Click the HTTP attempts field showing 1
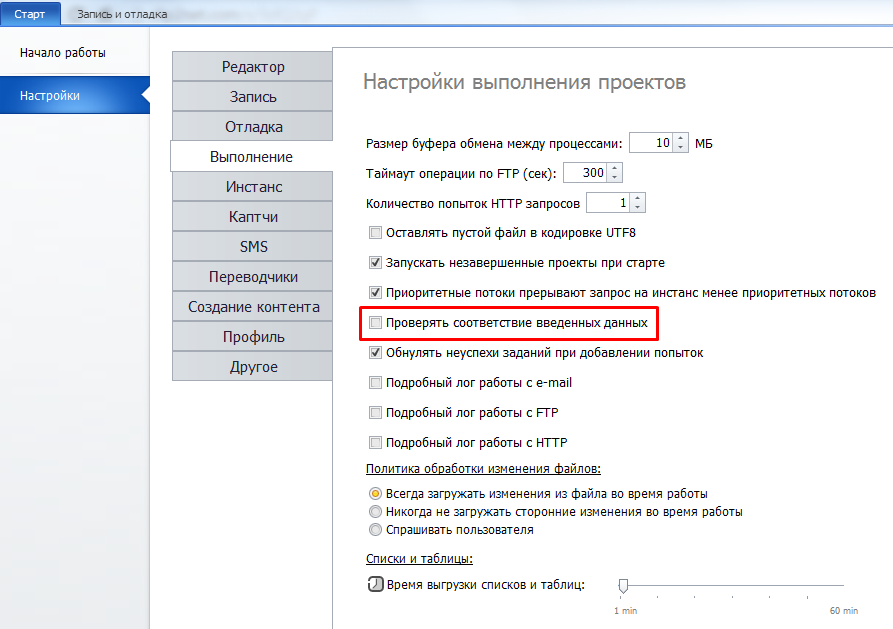Viewport: 893px width, 629px height. 608,203
